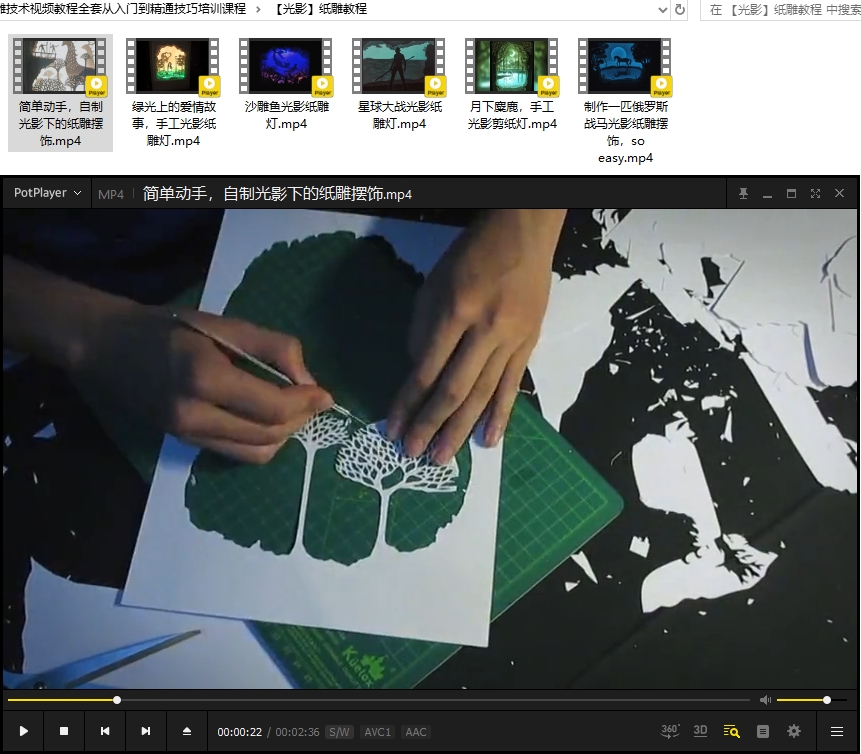Skip to the next file
Image resolution: width=861 pixels, height=754 pixels.
click(146, 731)
